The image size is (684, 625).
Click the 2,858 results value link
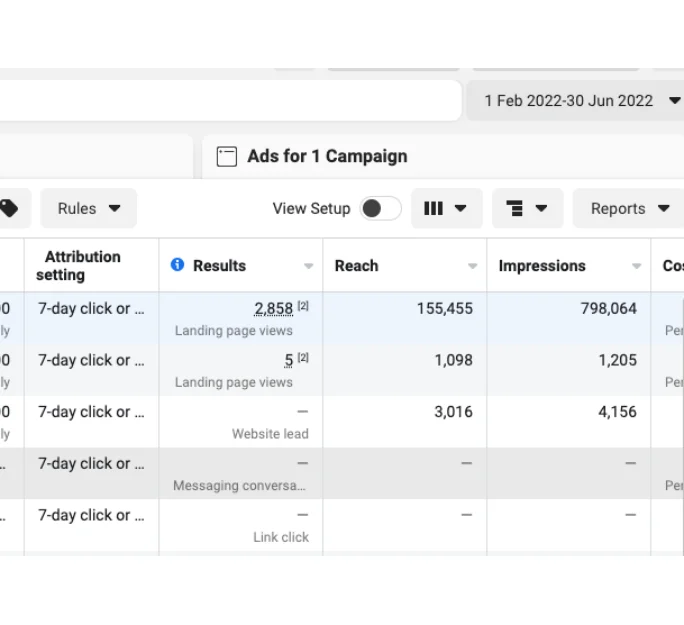click(274, 309)
